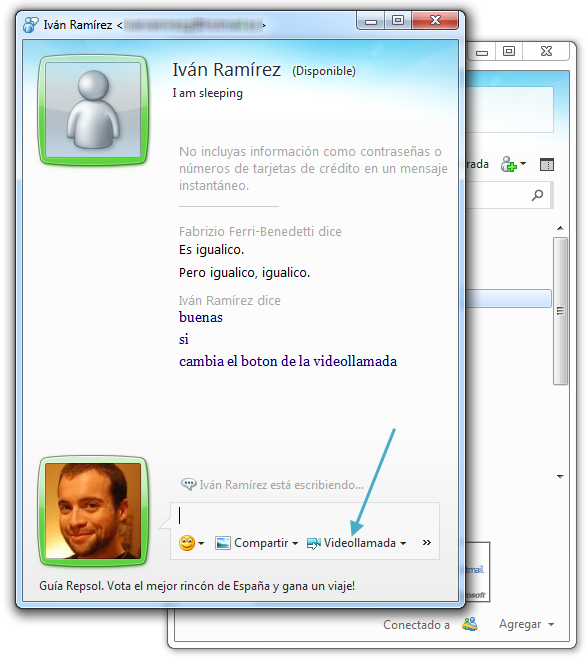This screenshot has height=658, width=586.
Task: Open the emoticon picker smiley icon
Action: (187, 543)
